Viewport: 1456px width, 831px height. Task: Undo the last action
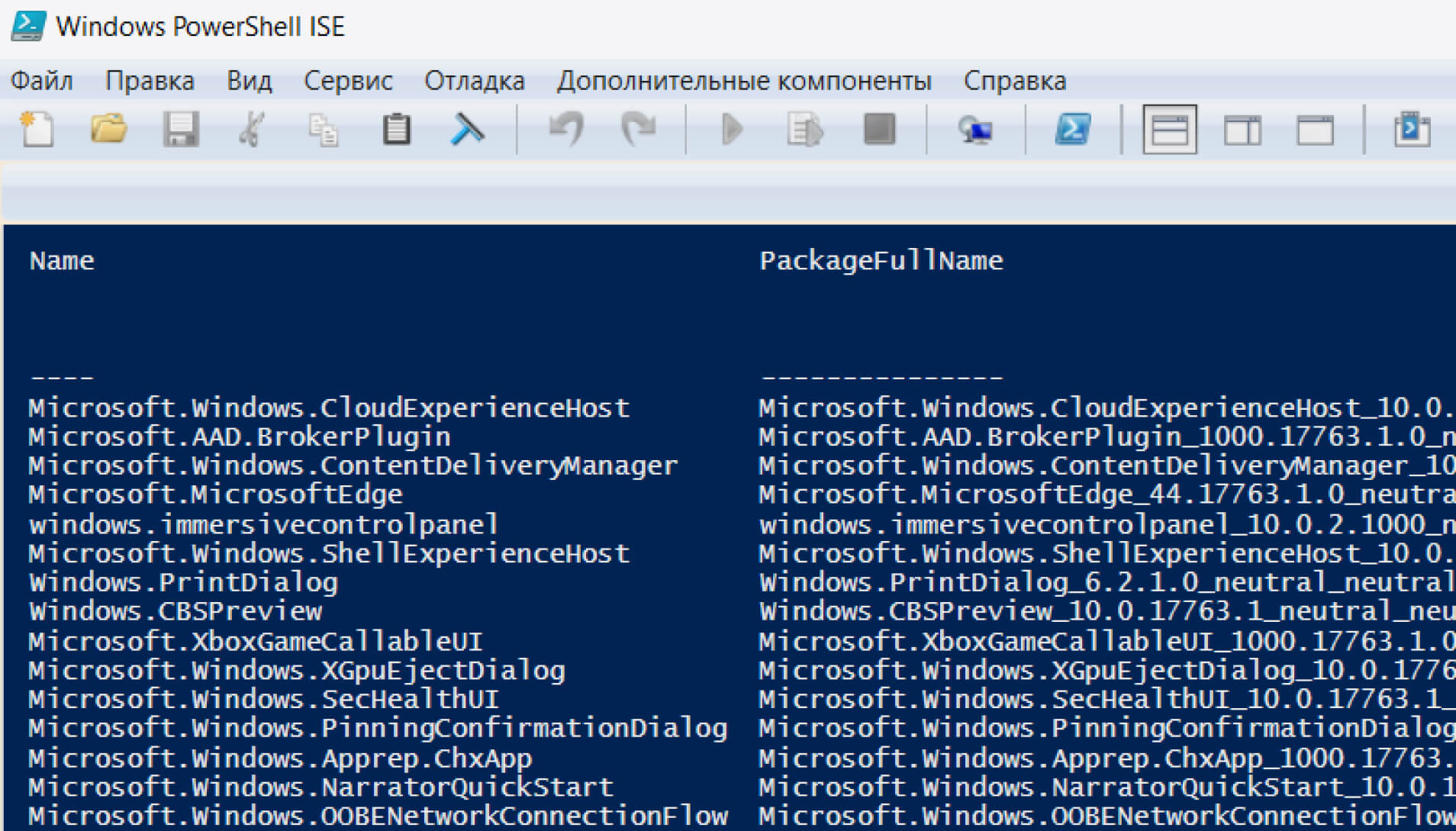[x=566, y=130]
